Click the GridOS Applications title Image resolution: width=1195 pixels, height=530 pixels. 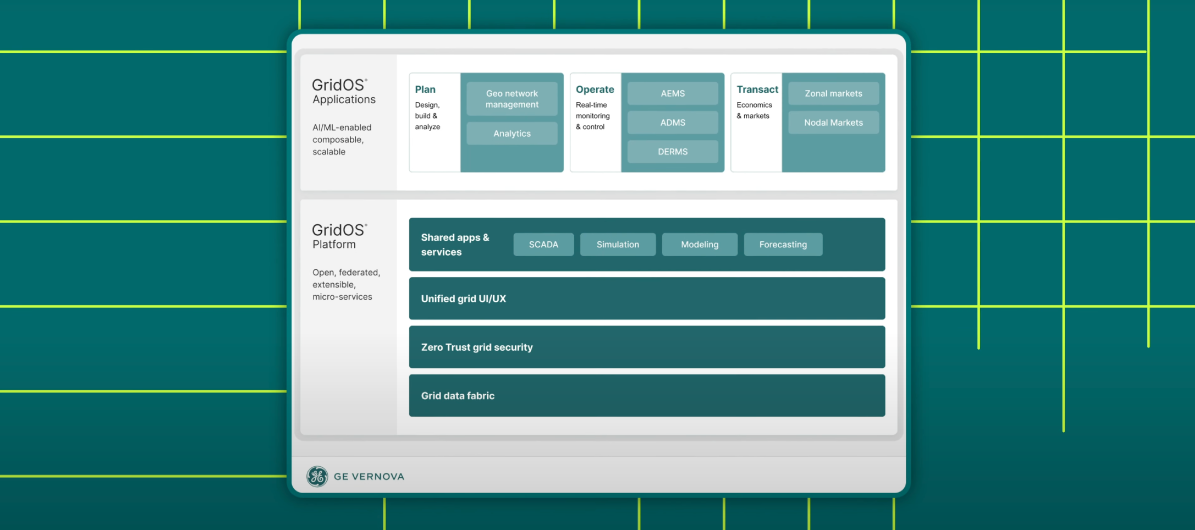click(343, 92)
